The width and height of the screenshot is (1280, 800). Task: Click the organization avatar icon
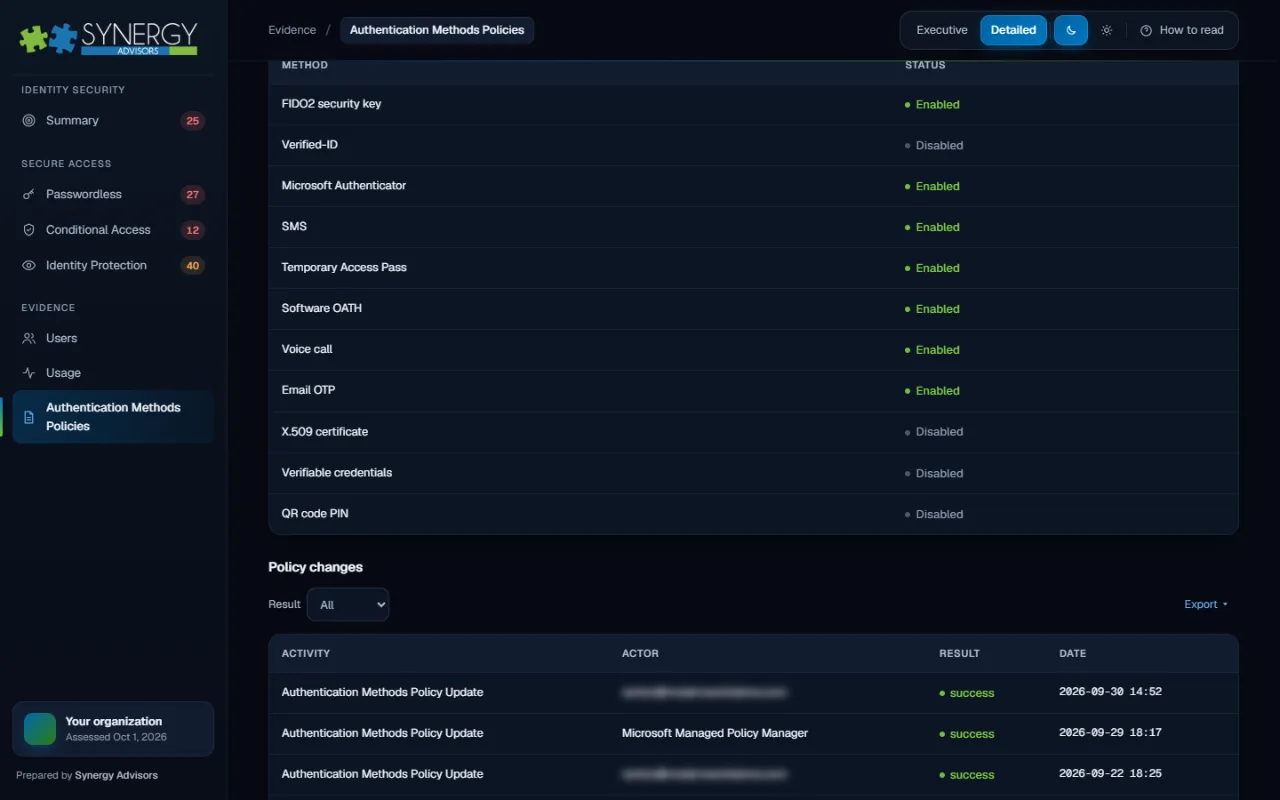pyautogui.click(x=41, y=729)
